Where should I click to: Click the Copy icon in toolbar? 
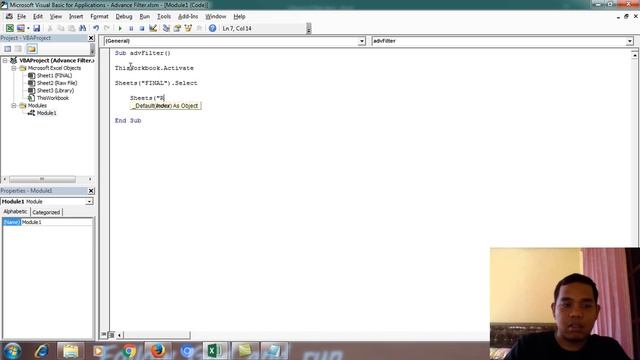(61, 28)
